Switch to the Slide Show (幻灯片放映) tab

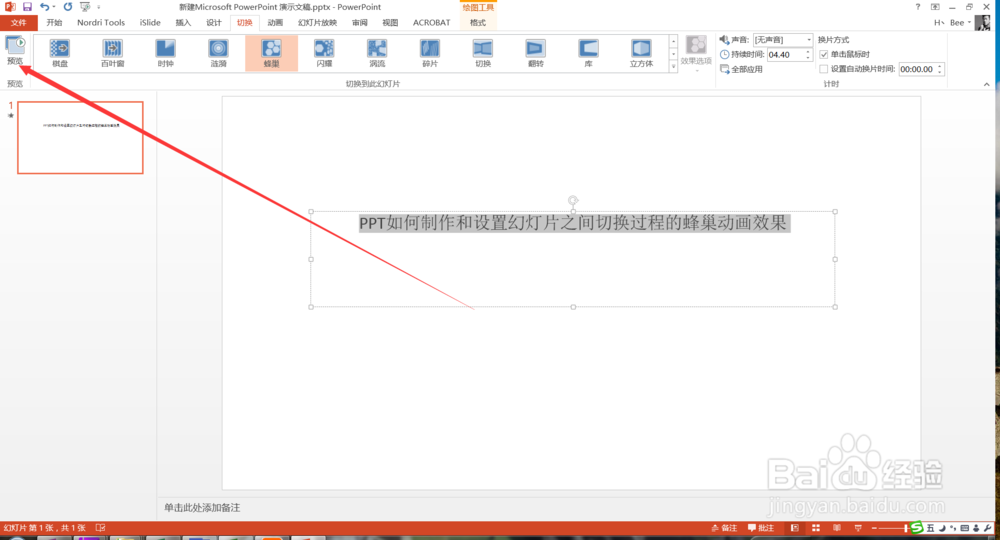pos(317,22)
